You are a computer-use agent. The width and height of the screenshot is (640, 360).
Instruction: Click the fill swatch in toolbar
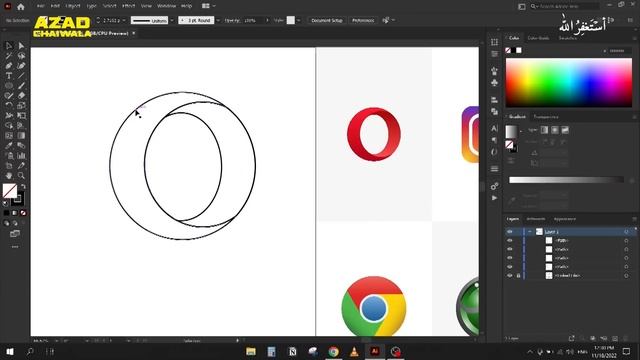[10, 191]
